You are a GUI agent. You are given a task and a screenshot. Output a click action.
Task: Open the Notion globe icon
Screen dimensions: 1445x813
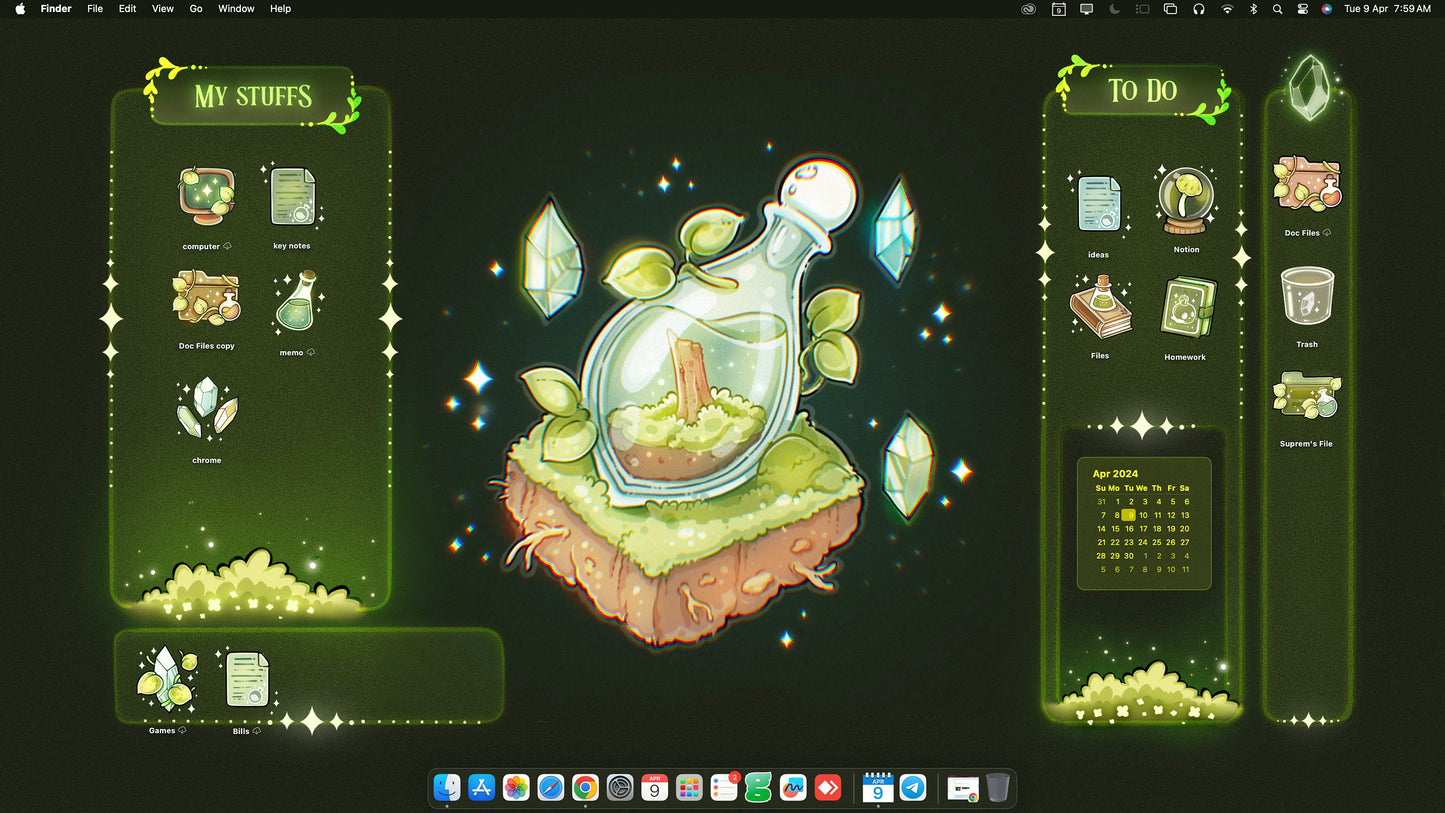click(x=1185, y=200)
